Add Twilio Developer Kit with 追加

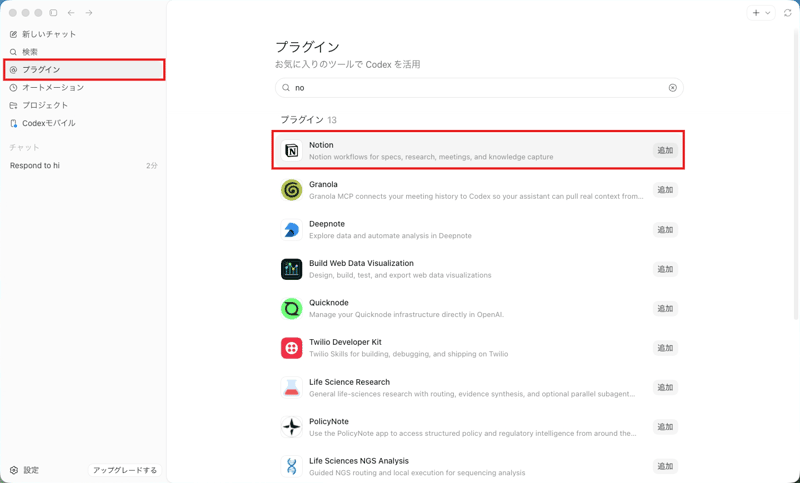click(665, 348)
